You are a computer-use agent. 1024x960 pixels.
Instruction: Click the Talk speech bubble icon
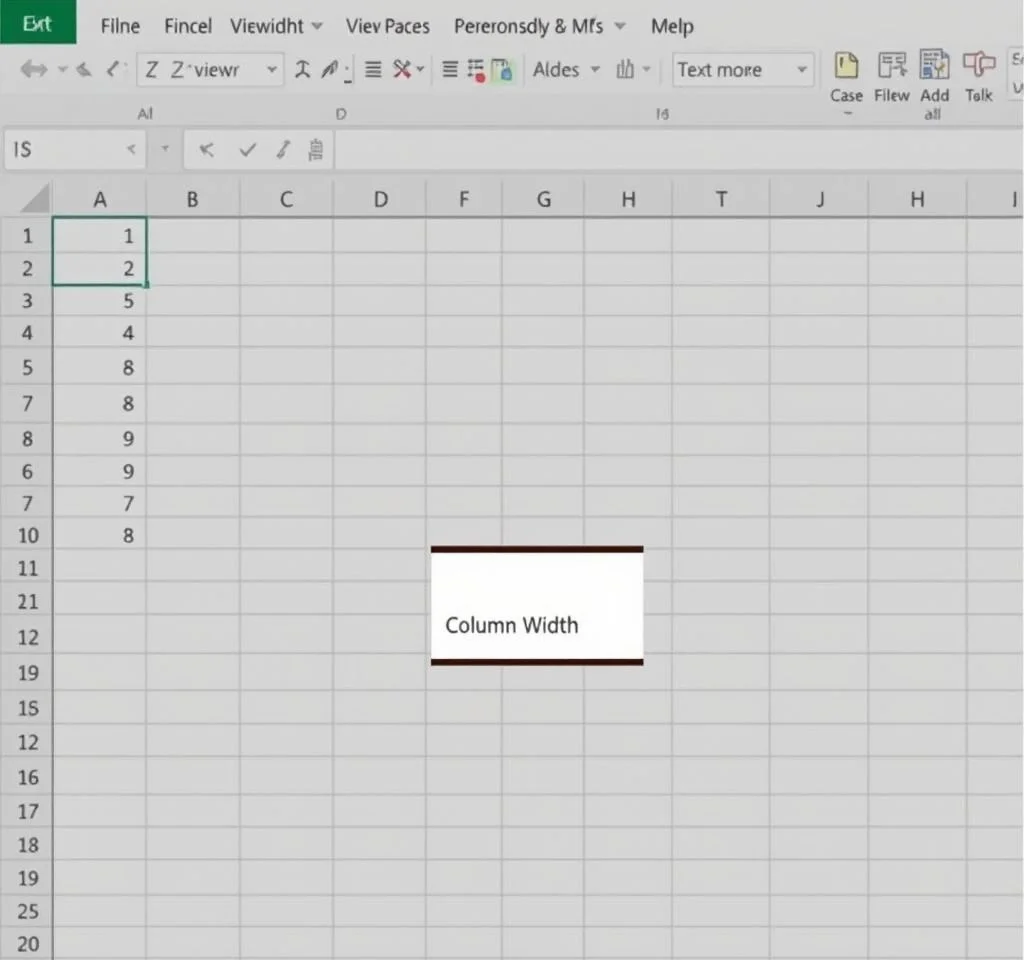tap(978, 66)
